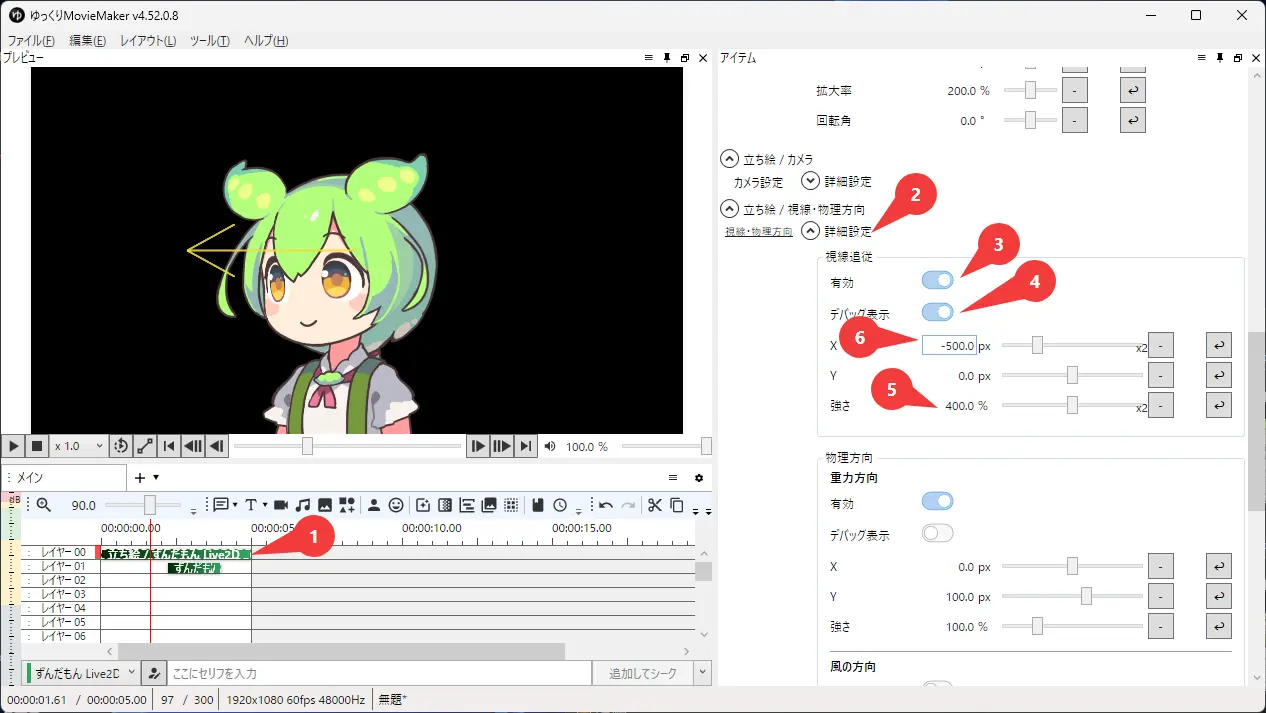The width and height of the screenshot is (1266, 713).
Task: Open the playback speed x 1.0 dropdown
Action: [79, 446]
